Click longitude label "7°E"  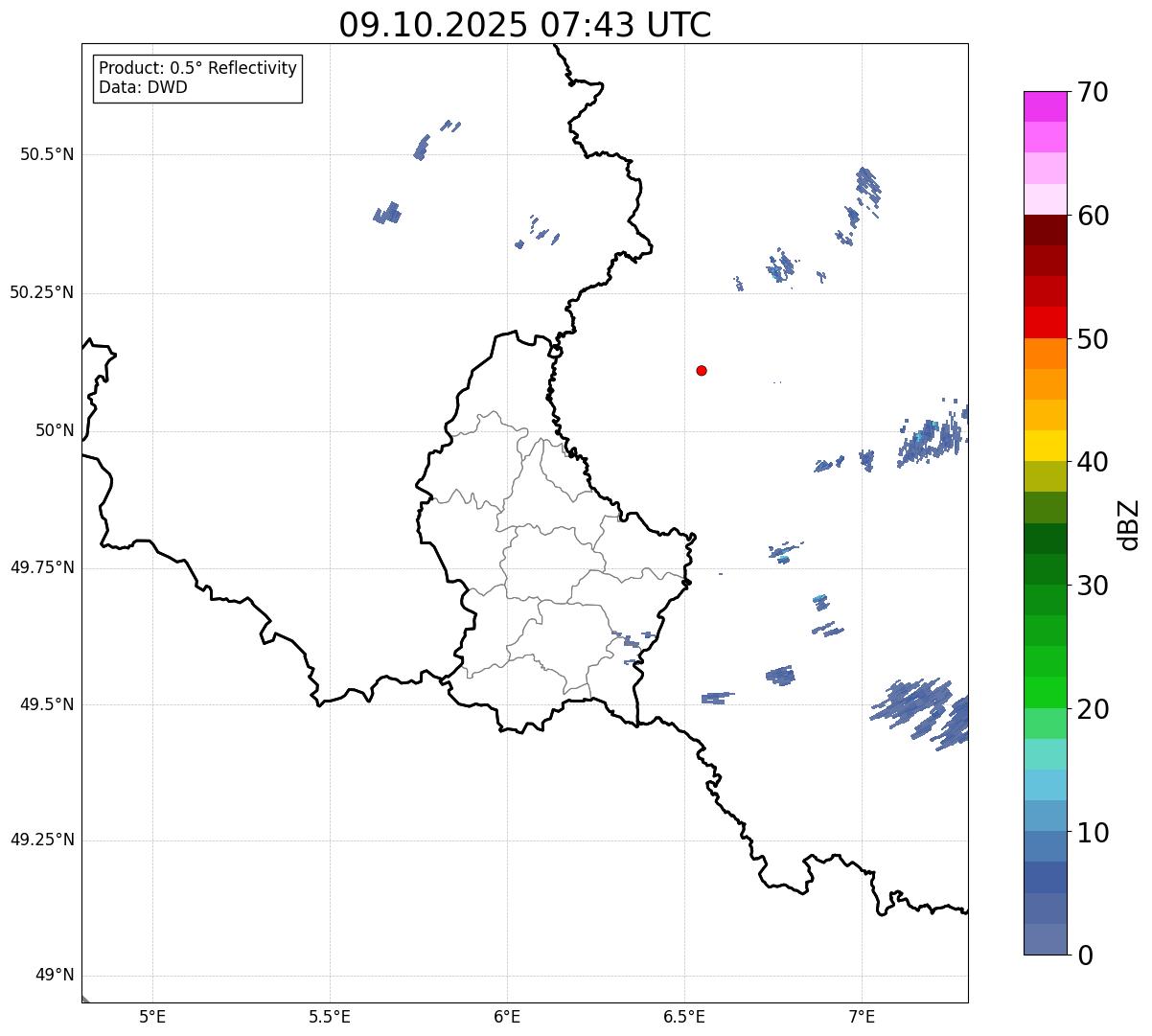[862, 1017]
